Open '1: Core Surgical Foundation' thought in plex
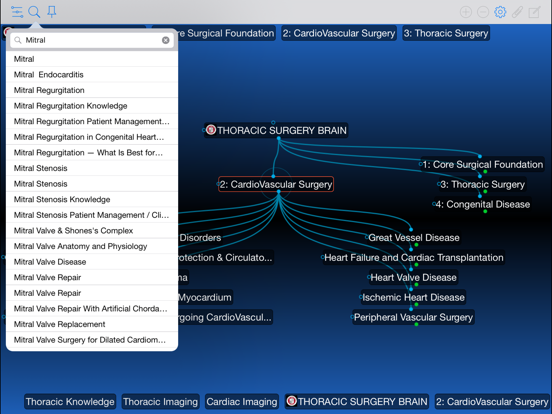Viewport: 552px width, 414px height. (483, 164)
